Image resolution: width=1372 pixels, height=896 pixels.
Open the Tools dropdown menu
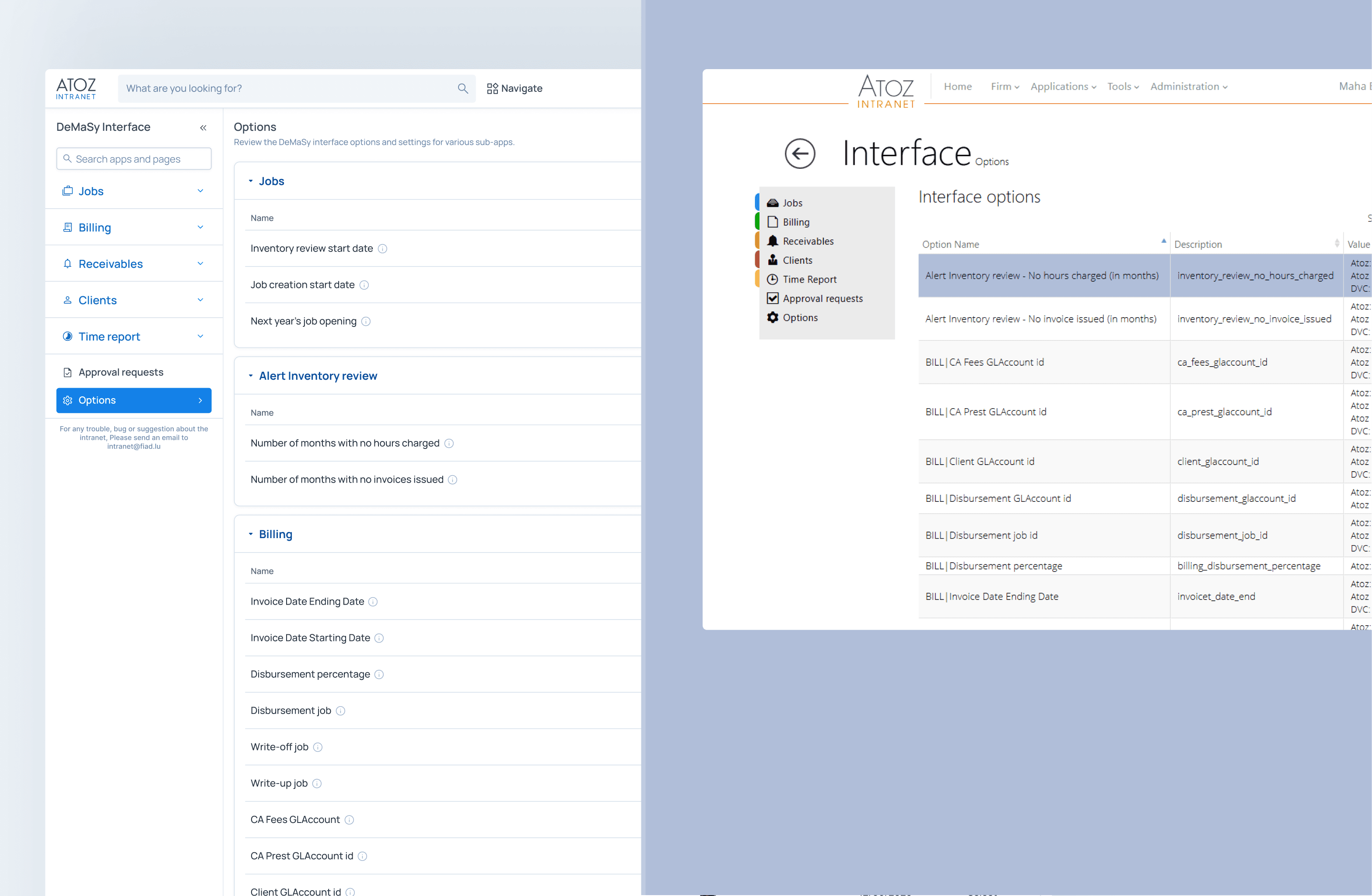(x=1122, y=87)
